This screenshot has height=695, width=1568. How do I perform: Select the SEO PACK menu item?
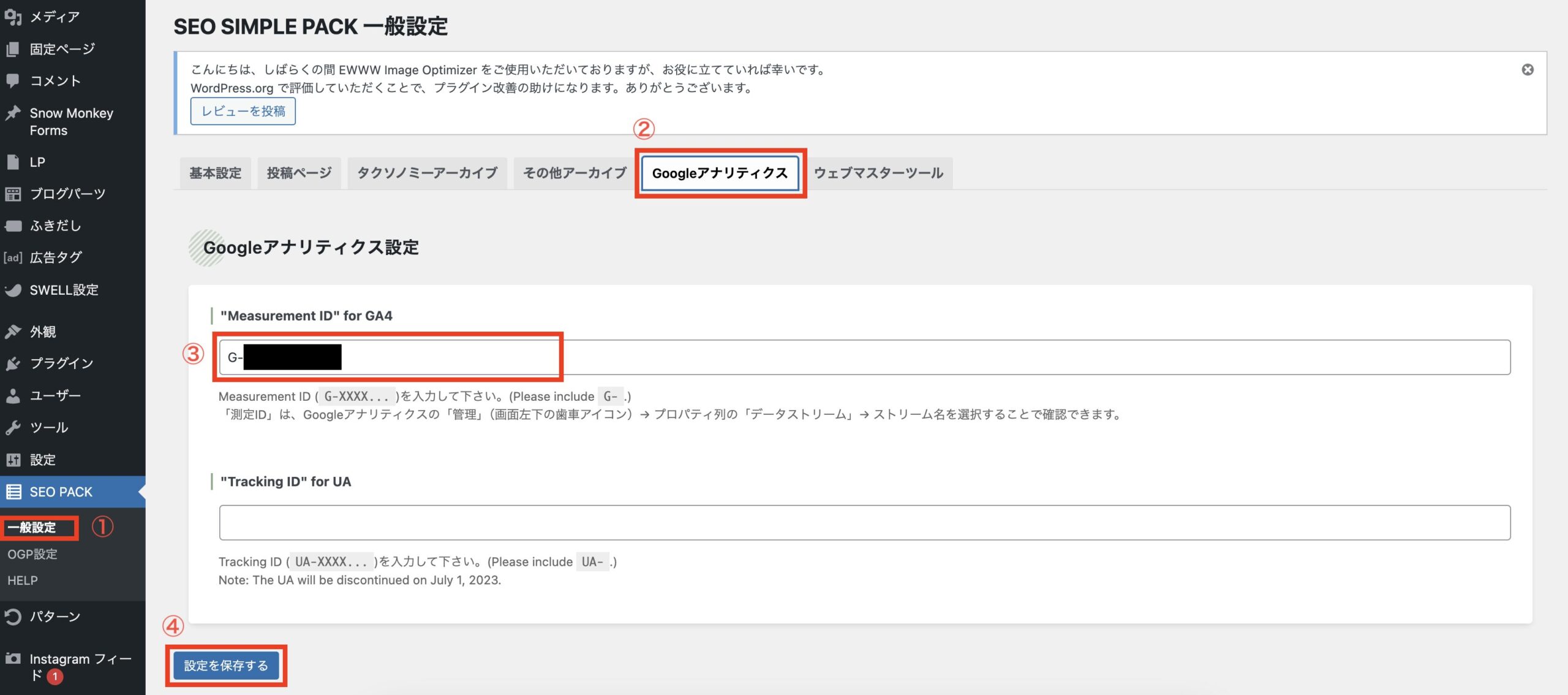coord(73,492)
